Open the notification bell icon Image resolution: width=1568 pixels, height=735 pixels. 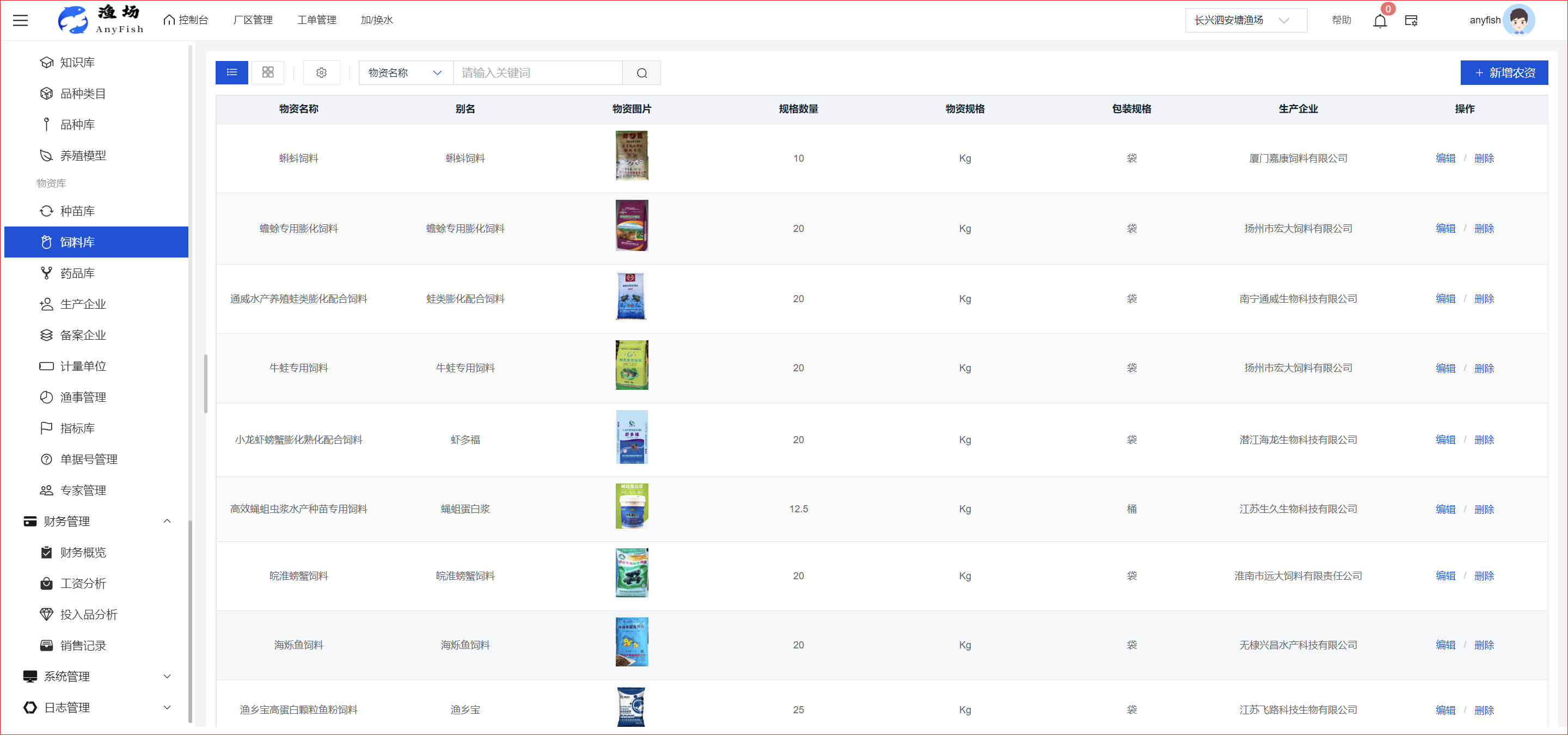click(1379, 21)
